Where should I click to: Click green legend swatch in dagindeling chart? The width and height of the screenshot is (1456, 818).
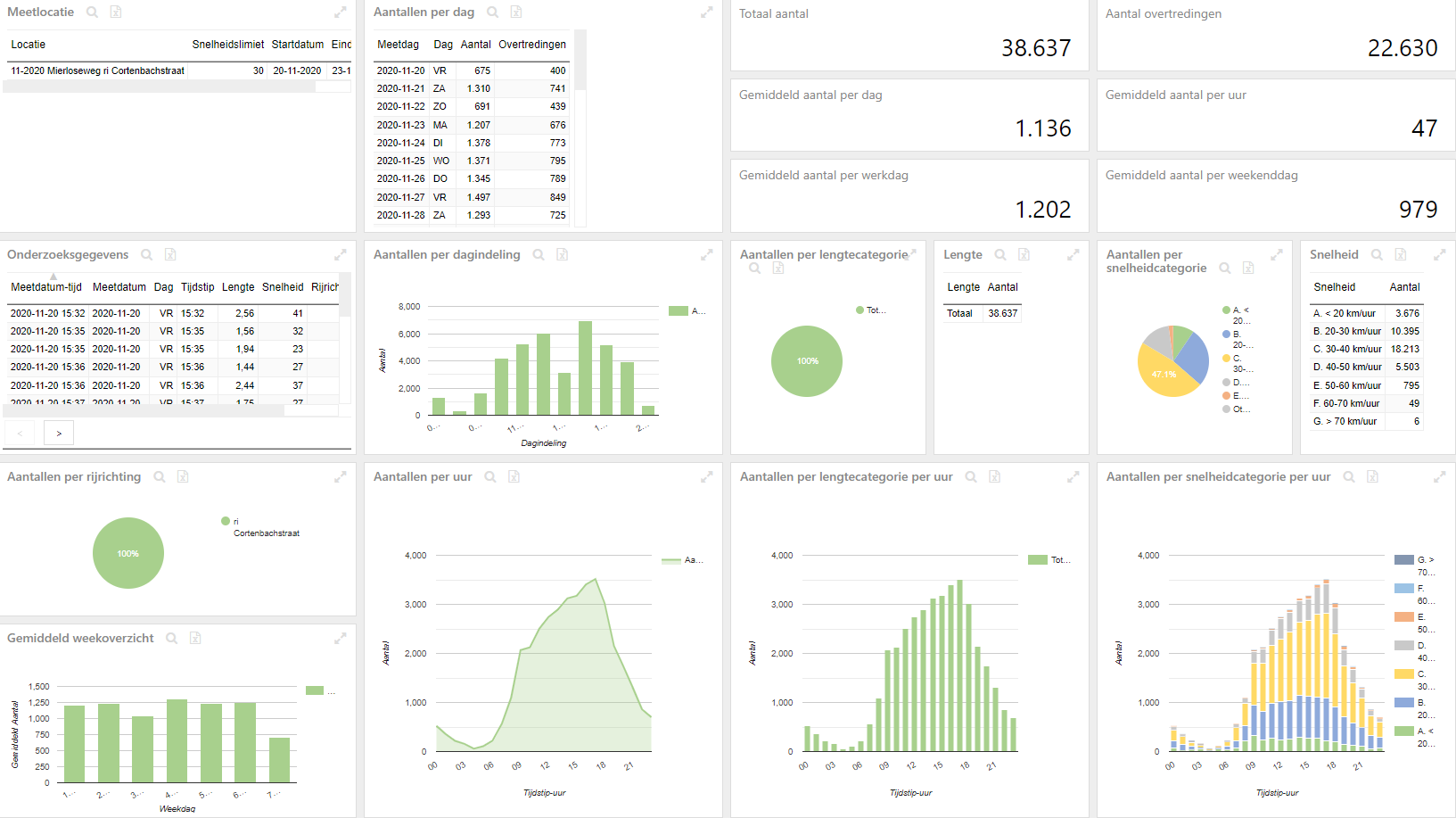(x=679, y=311)
